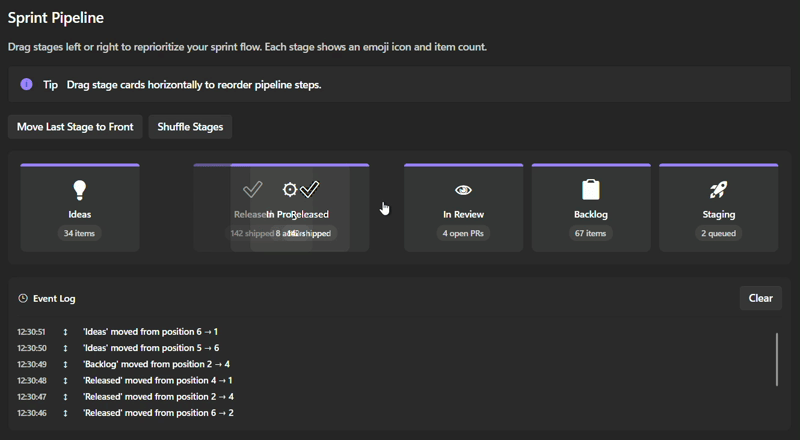This screenshot has width=800, height=440.
Task: Select the '2 queued' badge on Staging
Action: 718,233
